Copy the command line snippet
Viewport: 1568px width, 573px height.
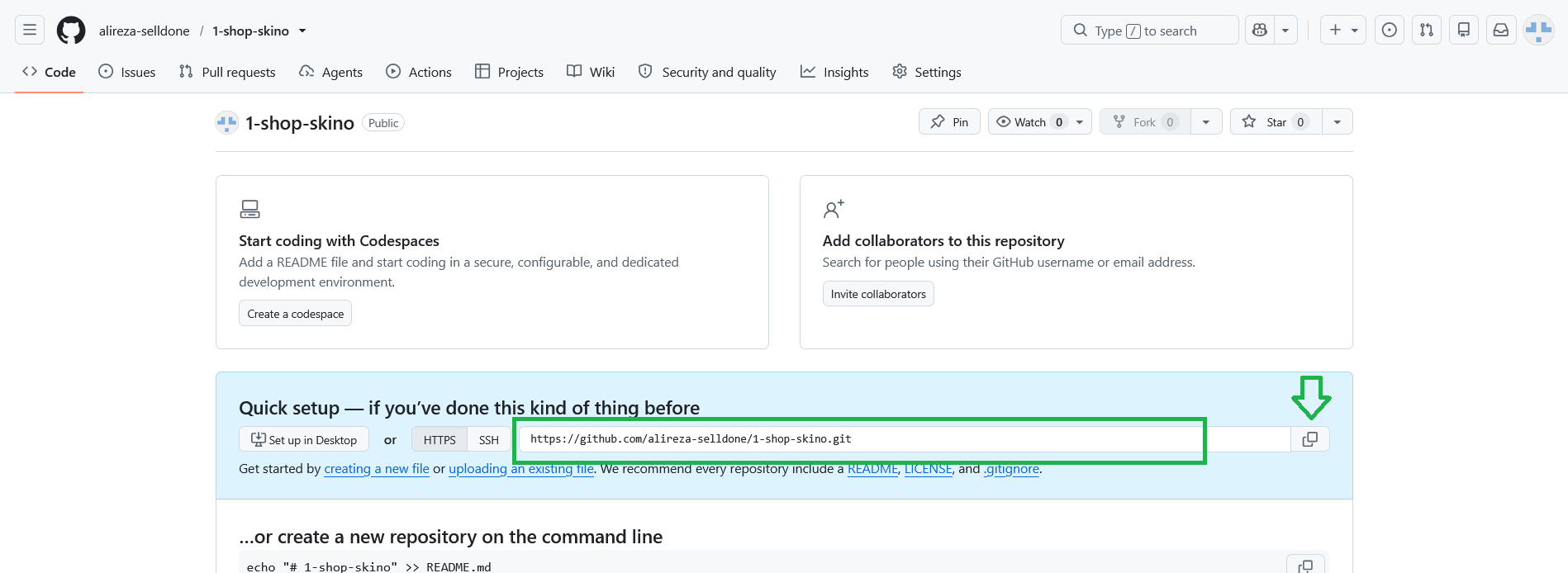[x=1305, y=566]
